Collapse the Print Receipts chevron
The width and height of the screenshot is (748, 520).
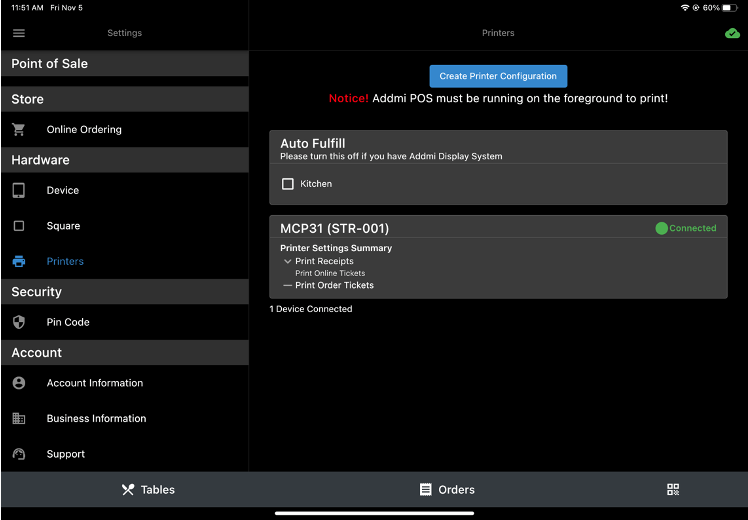click(x=288, y=261)
